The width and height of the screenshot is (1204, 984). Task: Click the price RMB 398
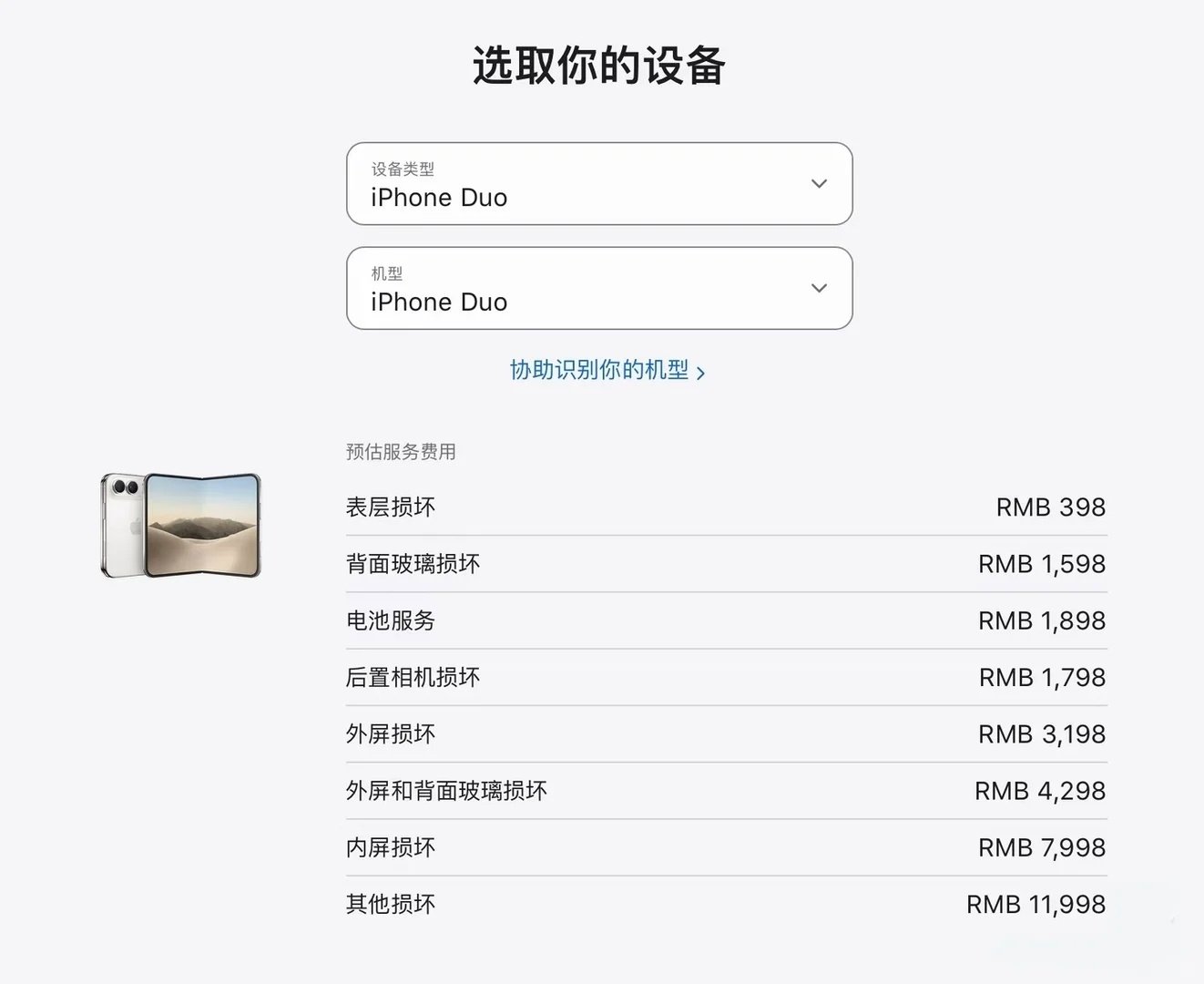[x=1051, y=507]
